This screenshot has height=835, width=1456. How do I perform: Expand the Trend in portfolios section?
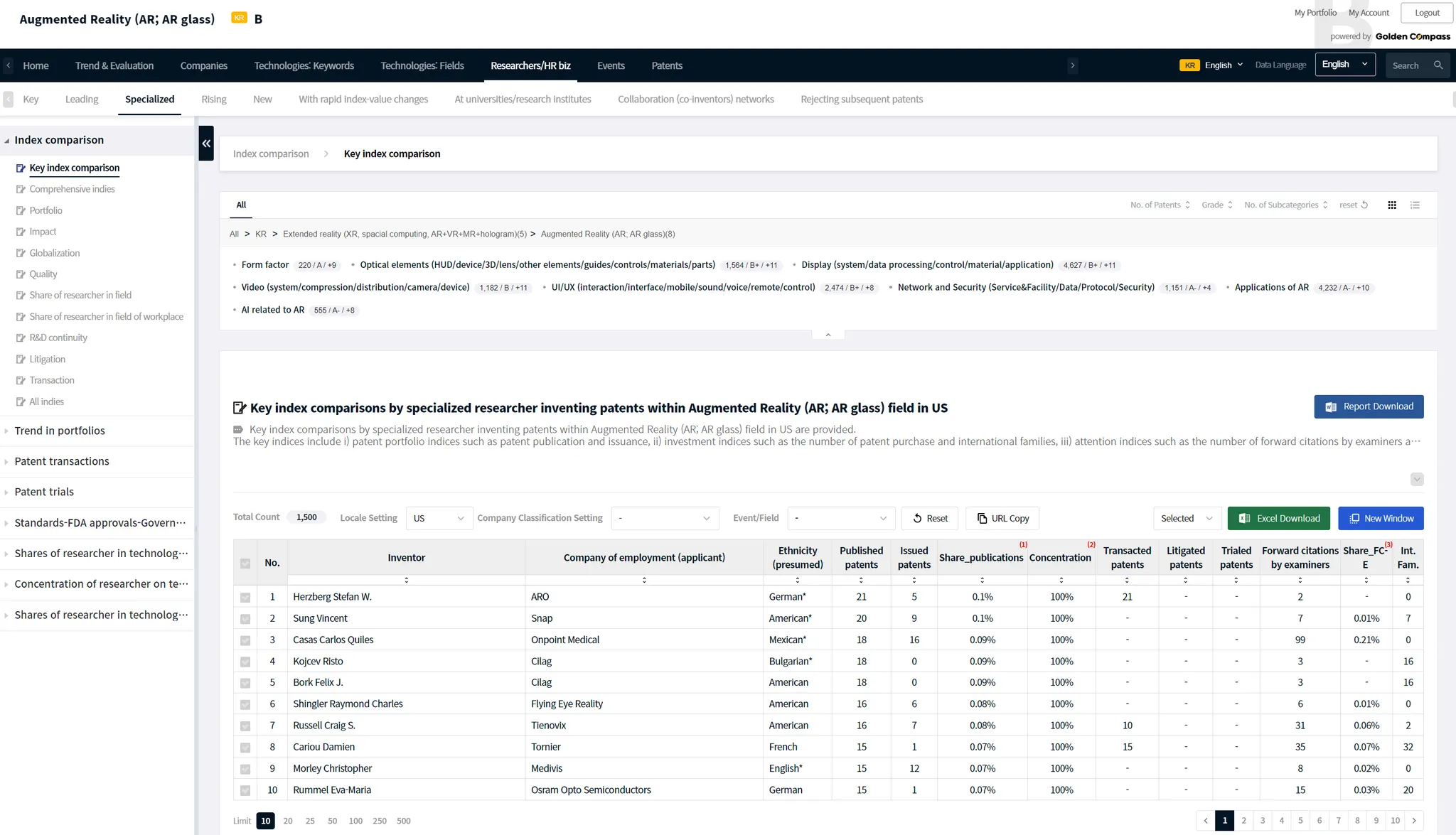point(60,431)
